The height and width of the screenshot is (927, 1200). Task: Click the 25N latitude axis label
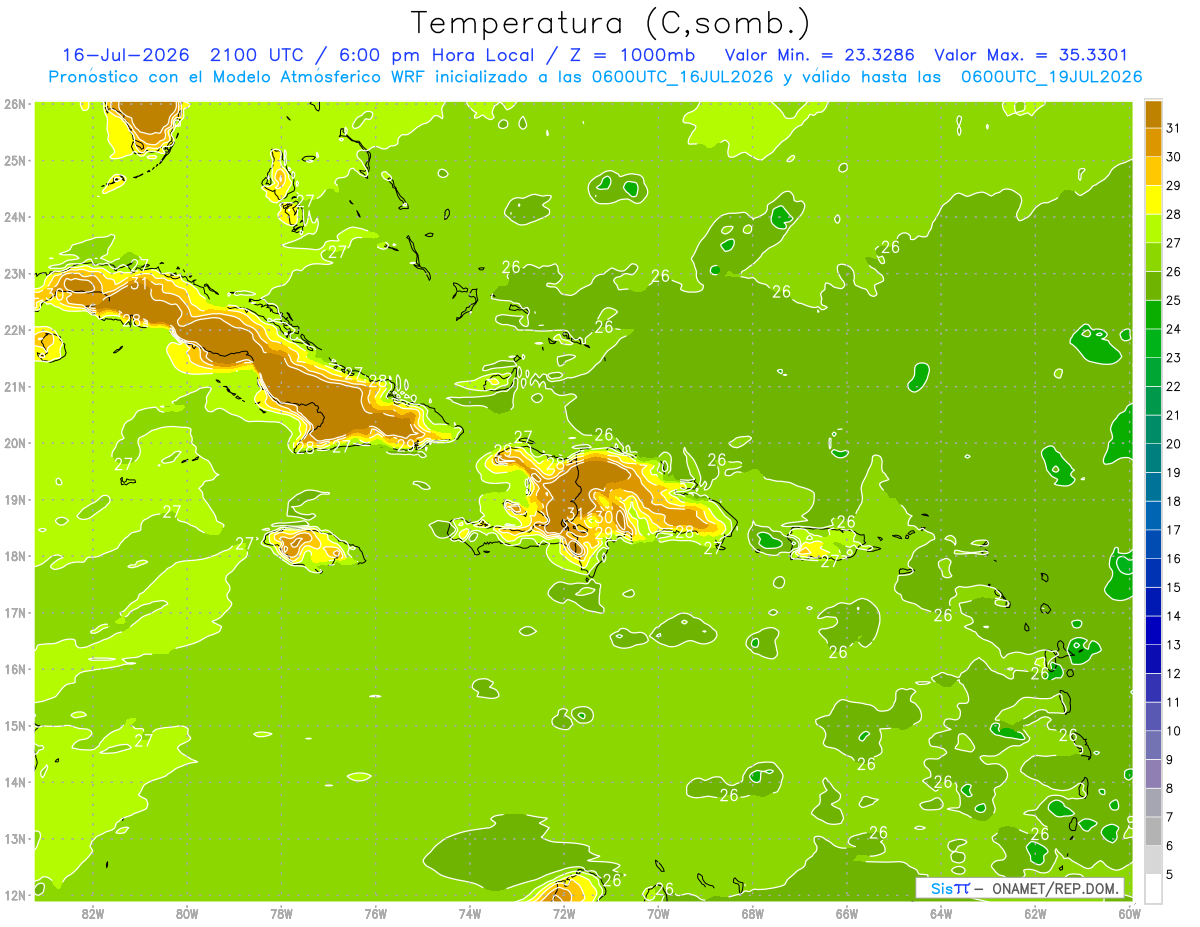[x=15, y=160]
